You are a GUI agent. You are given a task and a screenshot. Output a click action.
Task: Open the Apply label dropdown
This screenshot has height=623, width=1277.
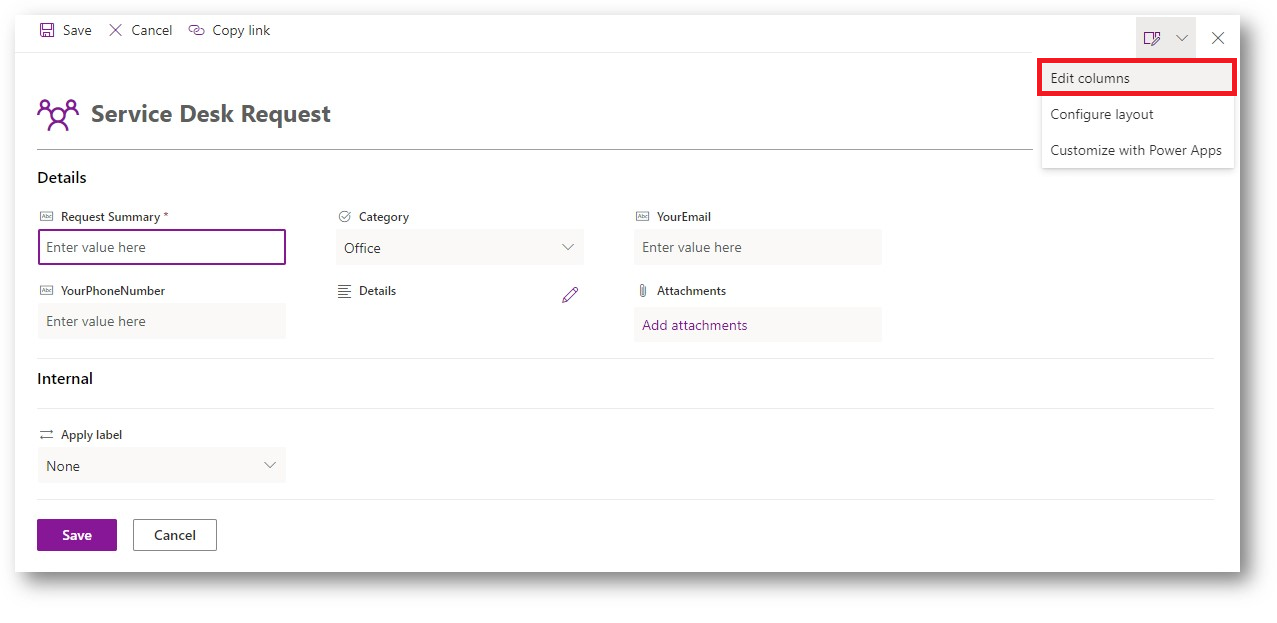point(161,466)
